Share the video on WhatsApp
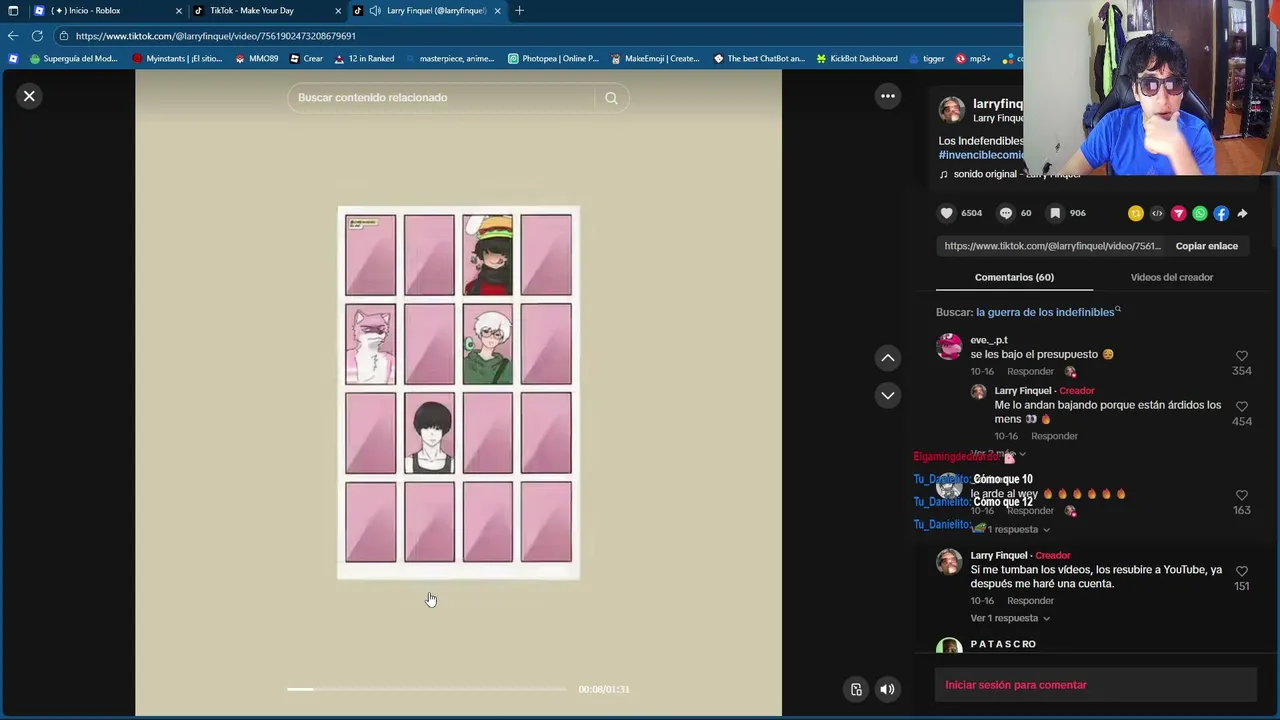The height and width of the screenshot is (720, 1280). pos(1200,213)
